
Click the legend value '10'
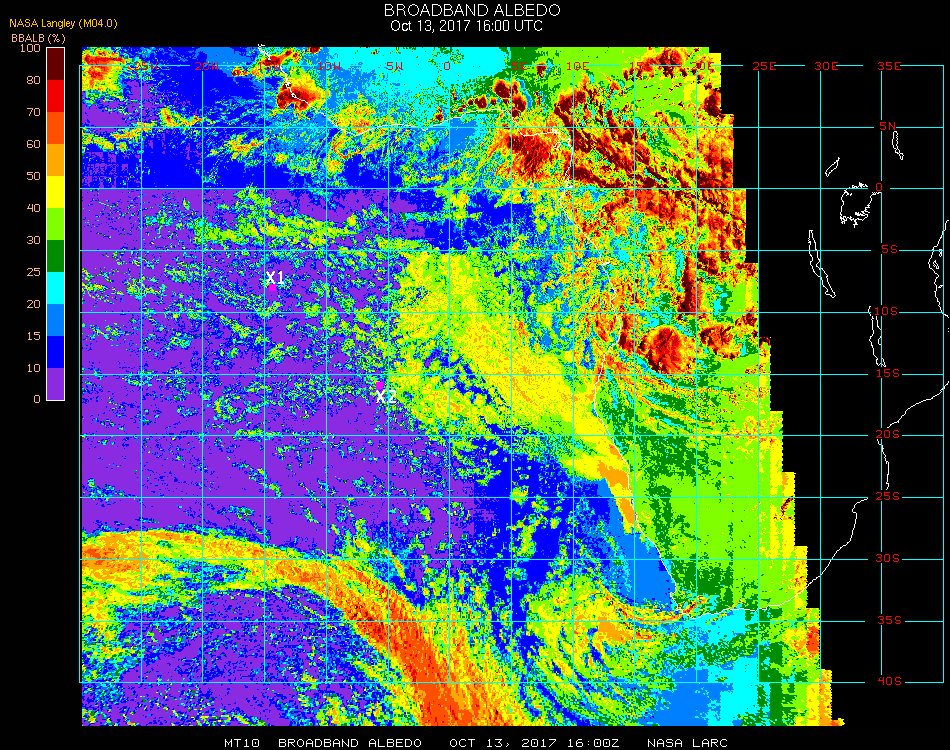click(33, 368)
